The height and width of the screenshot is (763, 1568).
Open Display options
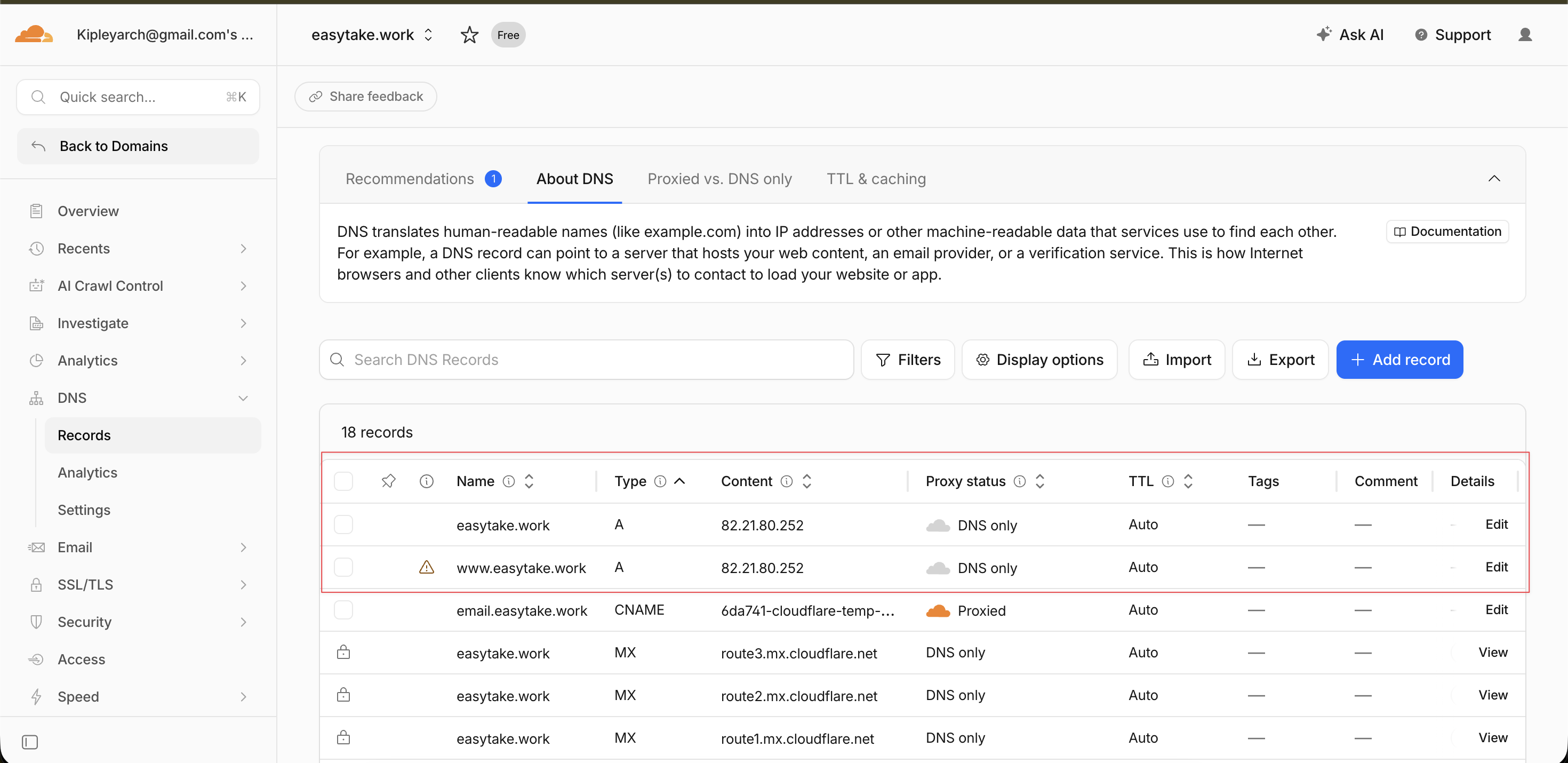[1039, 359]
